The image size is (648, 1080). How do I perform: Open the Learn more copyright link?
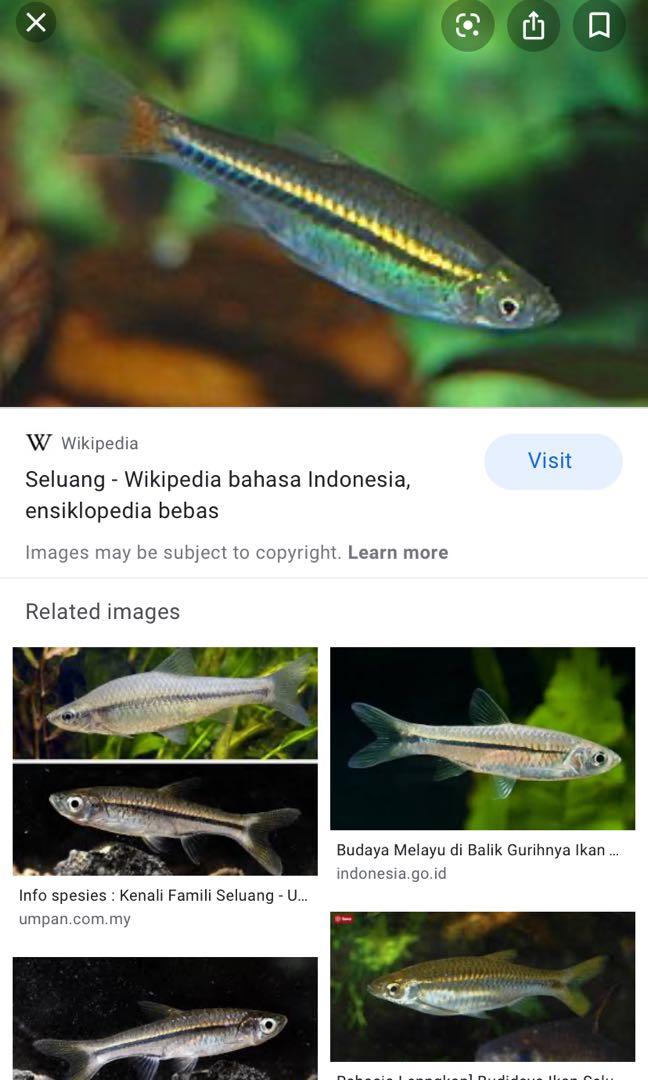(x=398, y=552)
